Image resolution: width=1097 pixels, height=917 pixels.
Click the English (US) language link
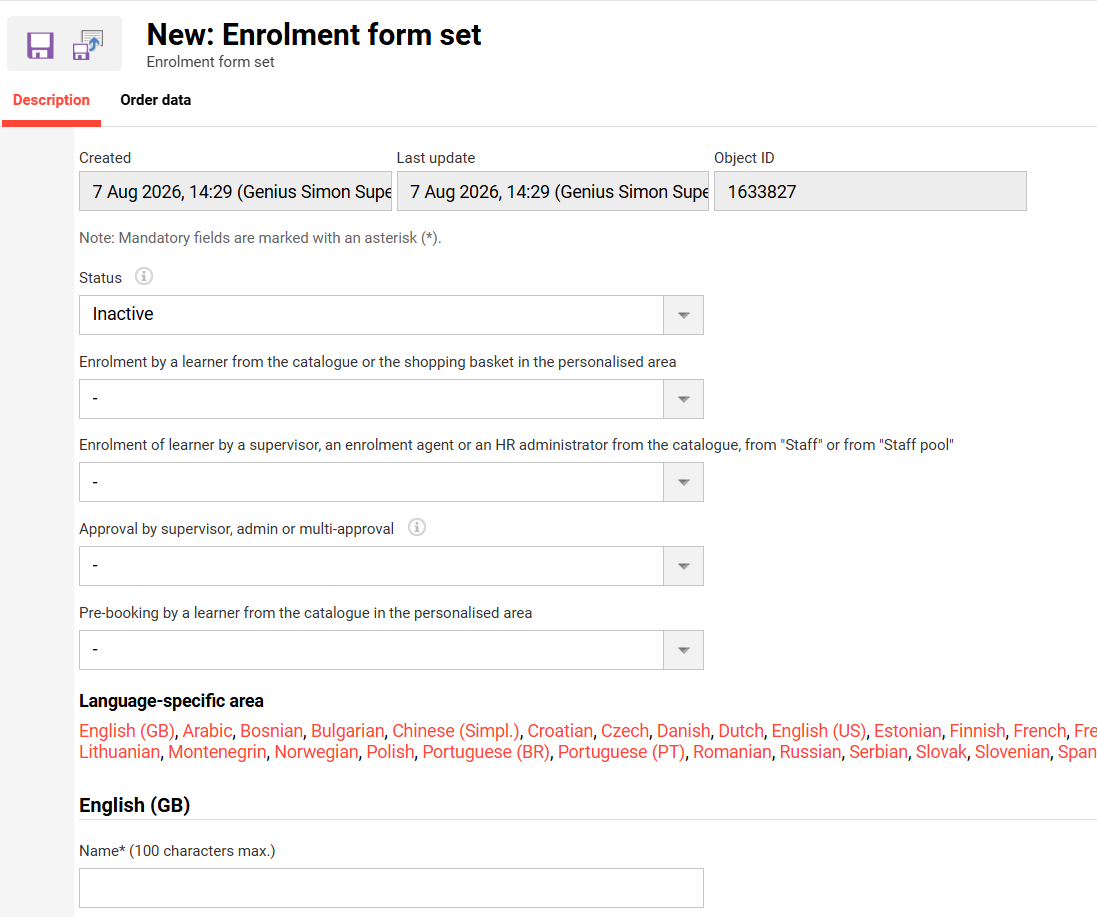point(819,731)
